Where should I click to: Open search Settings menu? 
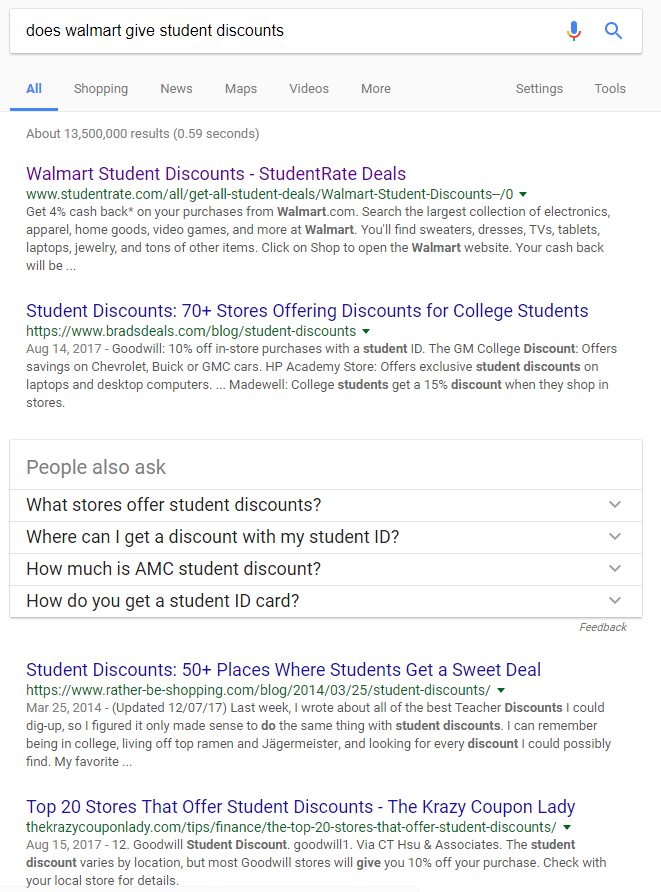539,89
